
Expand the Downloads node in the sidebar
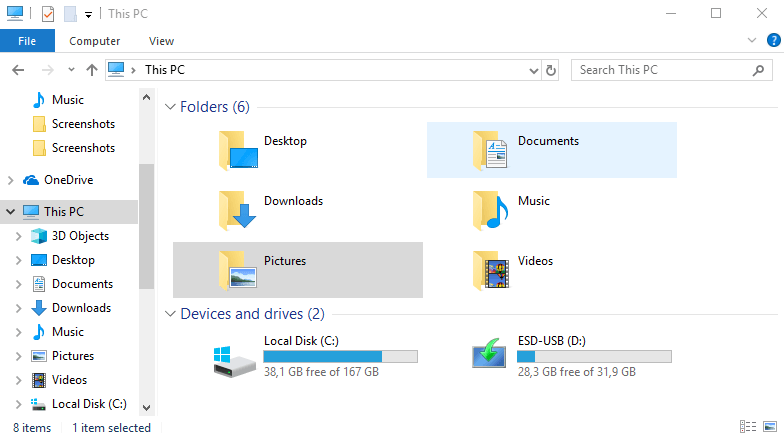[x=18, y=308]
